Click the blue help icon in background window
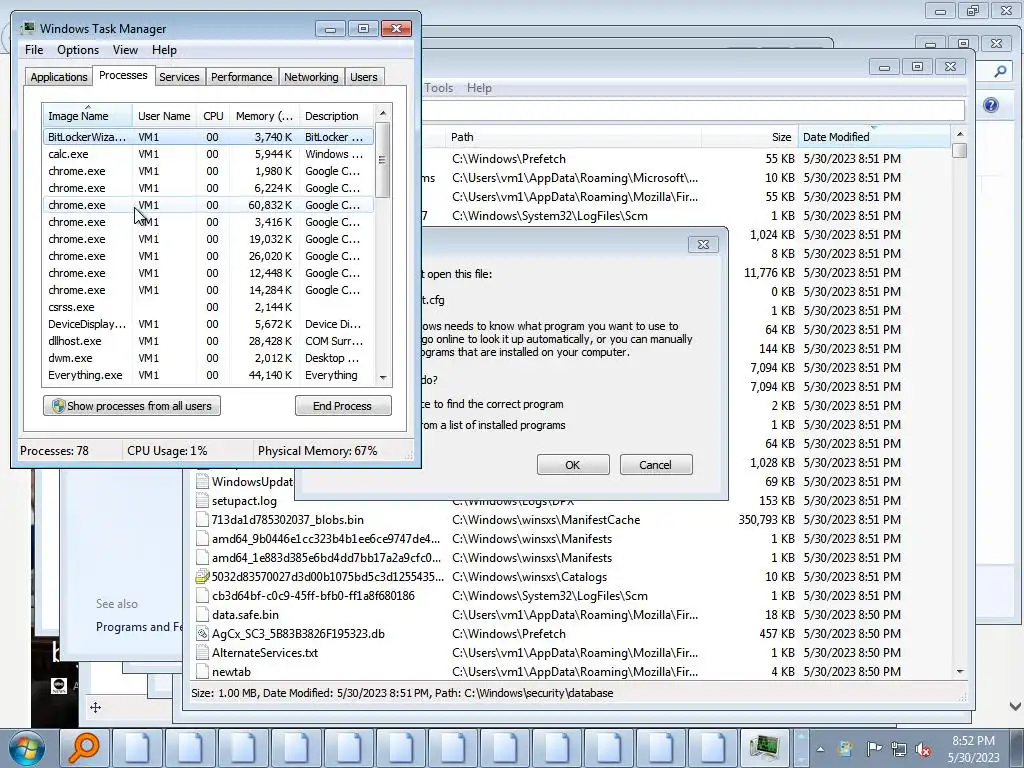The height and width of the screenshot is (768, 1024). click(x=991, y=105)
